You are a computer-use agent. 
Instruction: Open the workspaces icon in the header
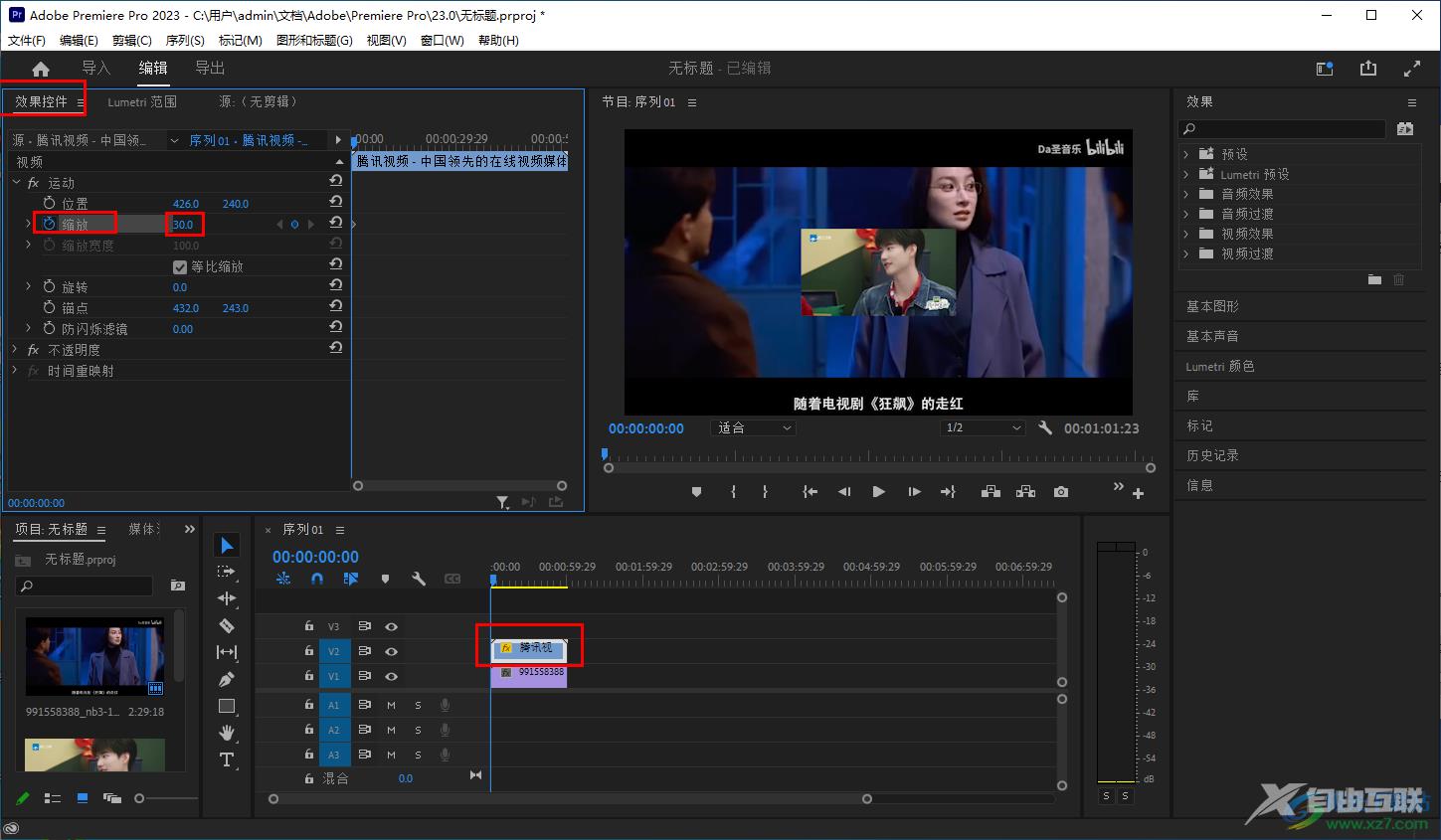[1325, 69]
